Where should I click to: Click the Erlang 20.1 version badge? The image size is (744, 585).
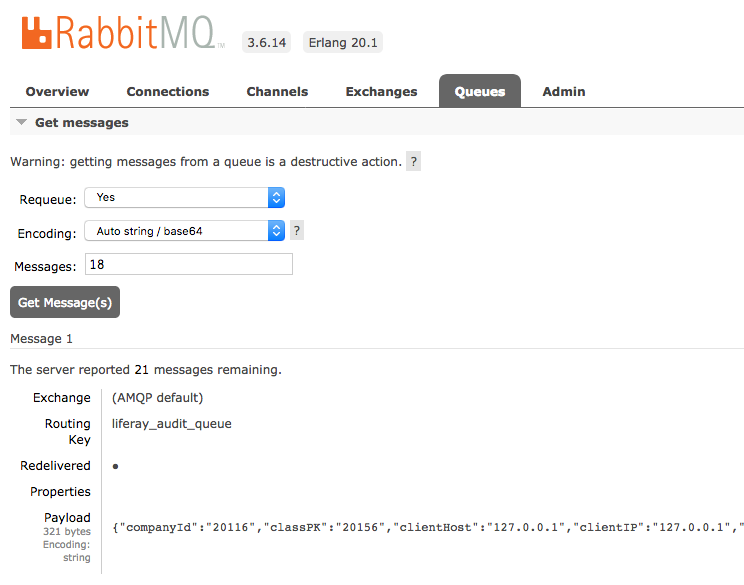342,42
